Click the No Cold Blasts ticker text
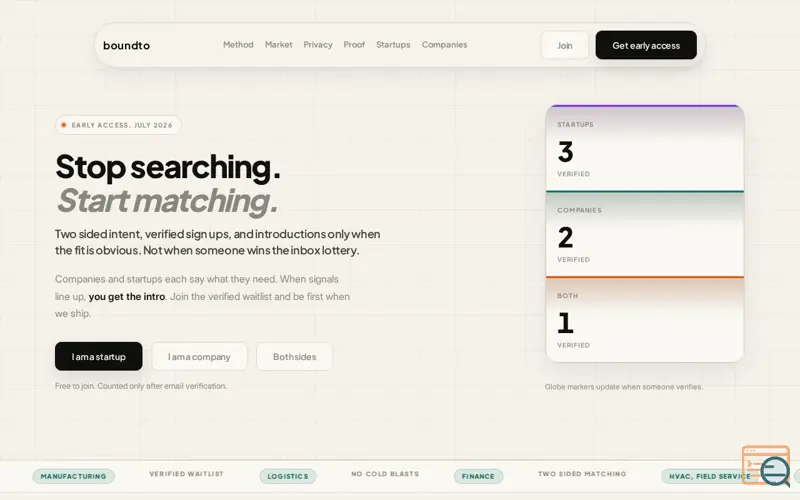 (x=385, y=473)
